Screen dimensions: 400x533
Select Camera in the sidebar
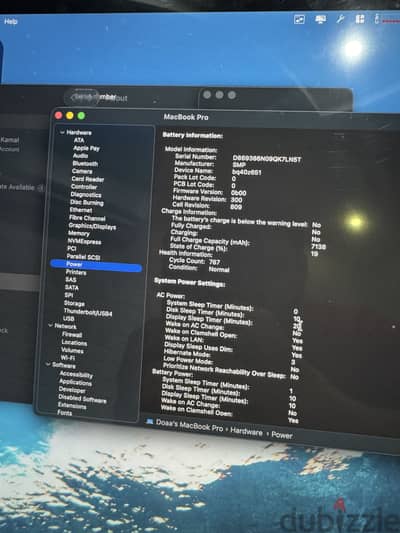pyautogui.click(x=82, y=171)
